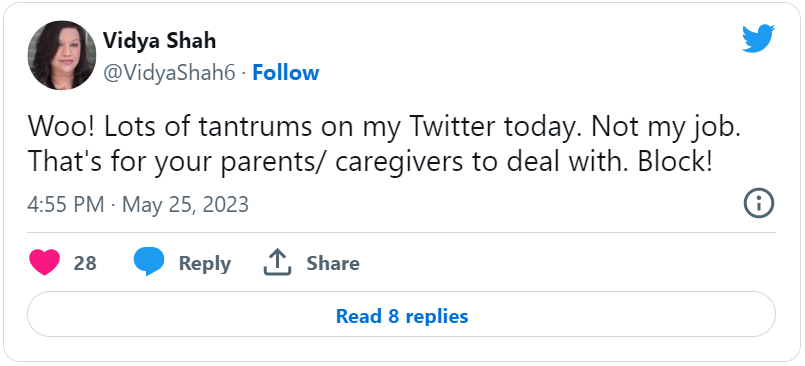
Task: Select the Share text label
Action: point(333,263)
